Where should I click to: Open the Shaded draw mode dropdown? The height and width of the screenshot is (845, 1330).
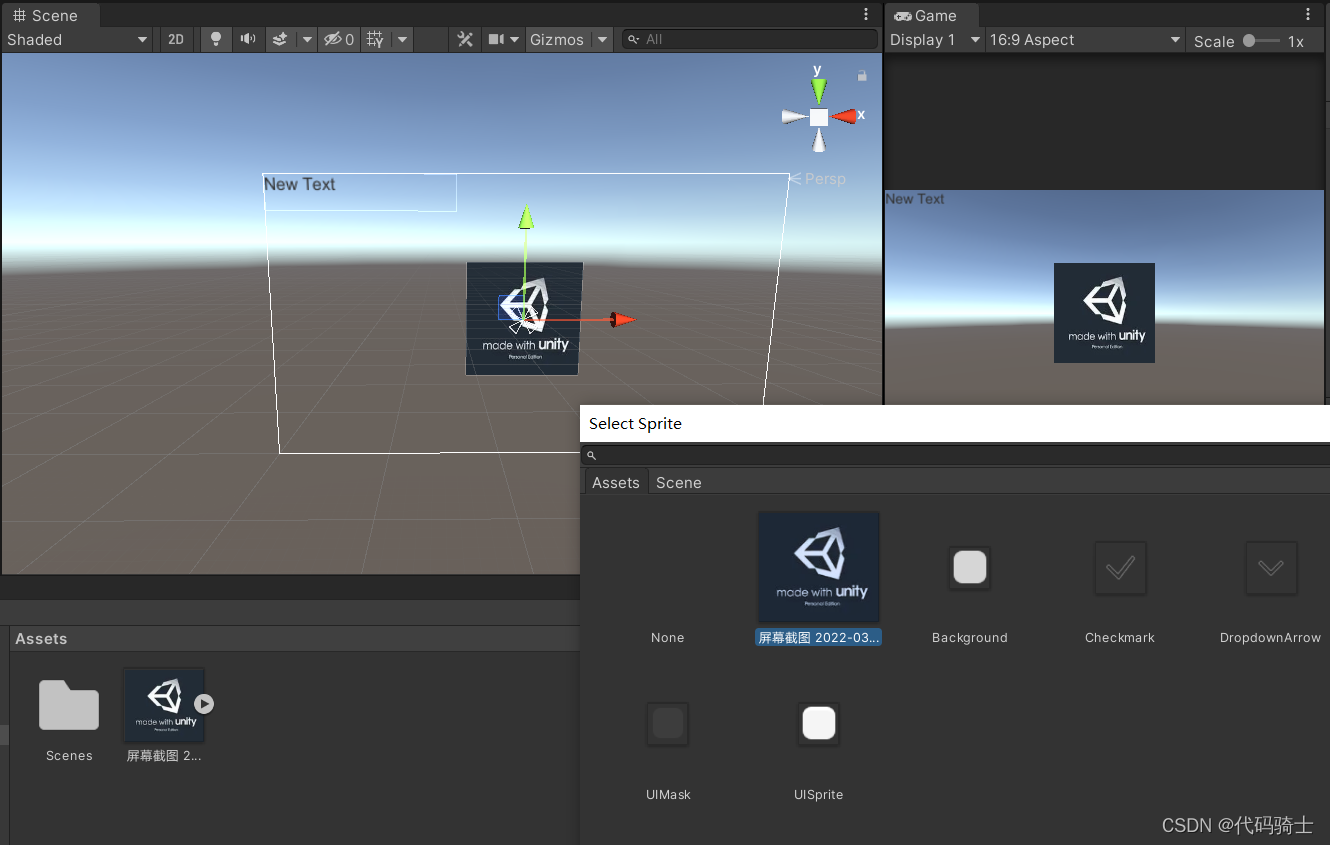(x=78, y=39)
